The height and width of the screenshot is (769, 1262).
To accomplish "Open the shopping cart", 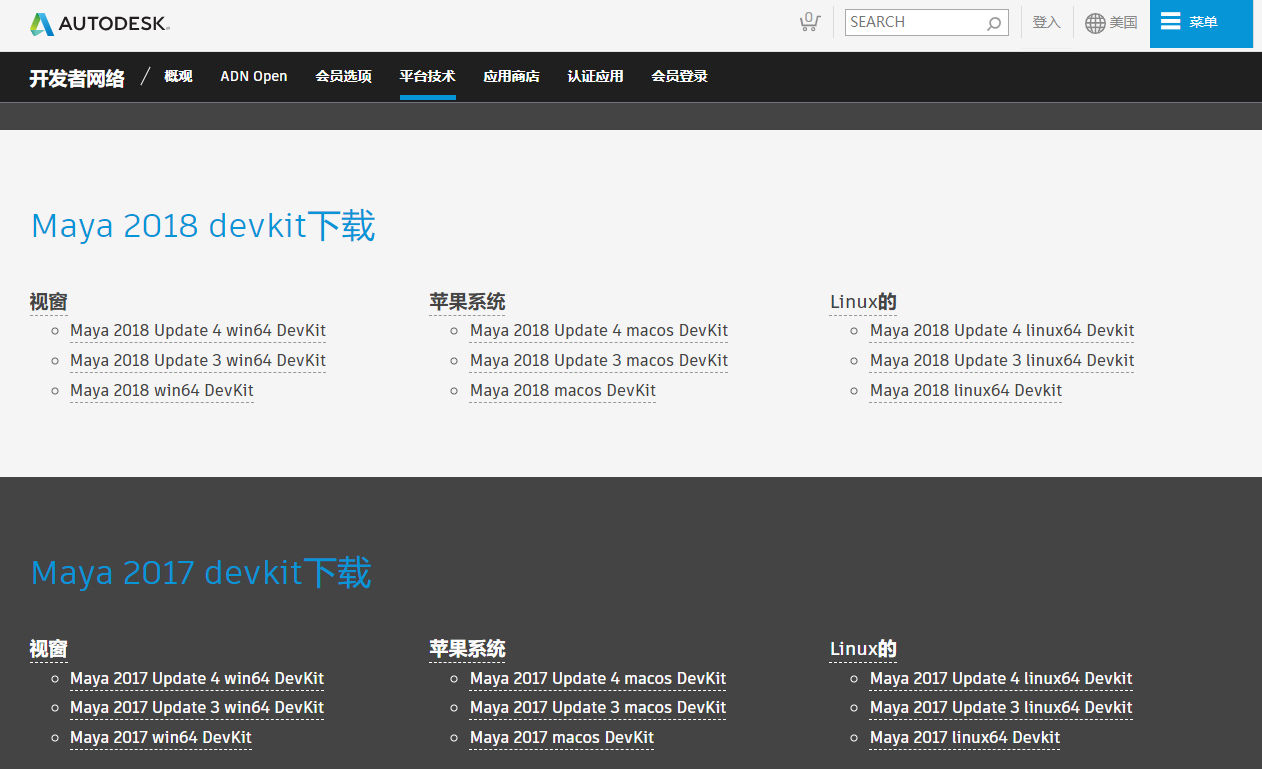I will (x=809, y=22).
